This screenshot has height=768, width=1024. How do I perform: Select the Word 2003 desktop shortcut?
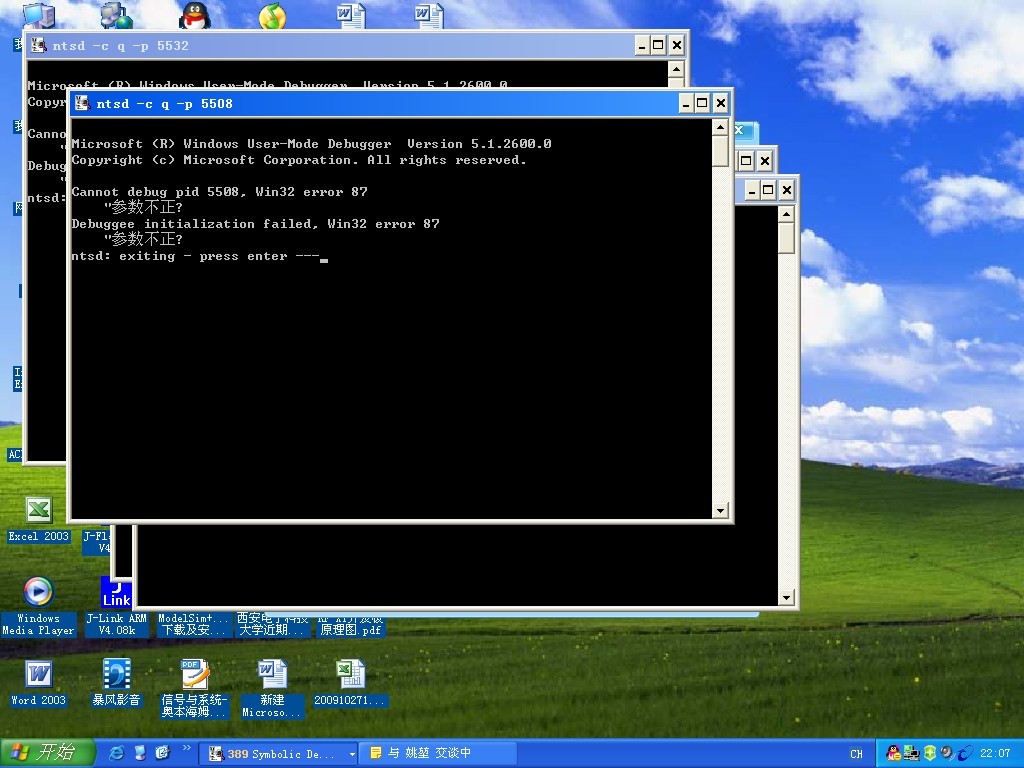pos(38,683)
